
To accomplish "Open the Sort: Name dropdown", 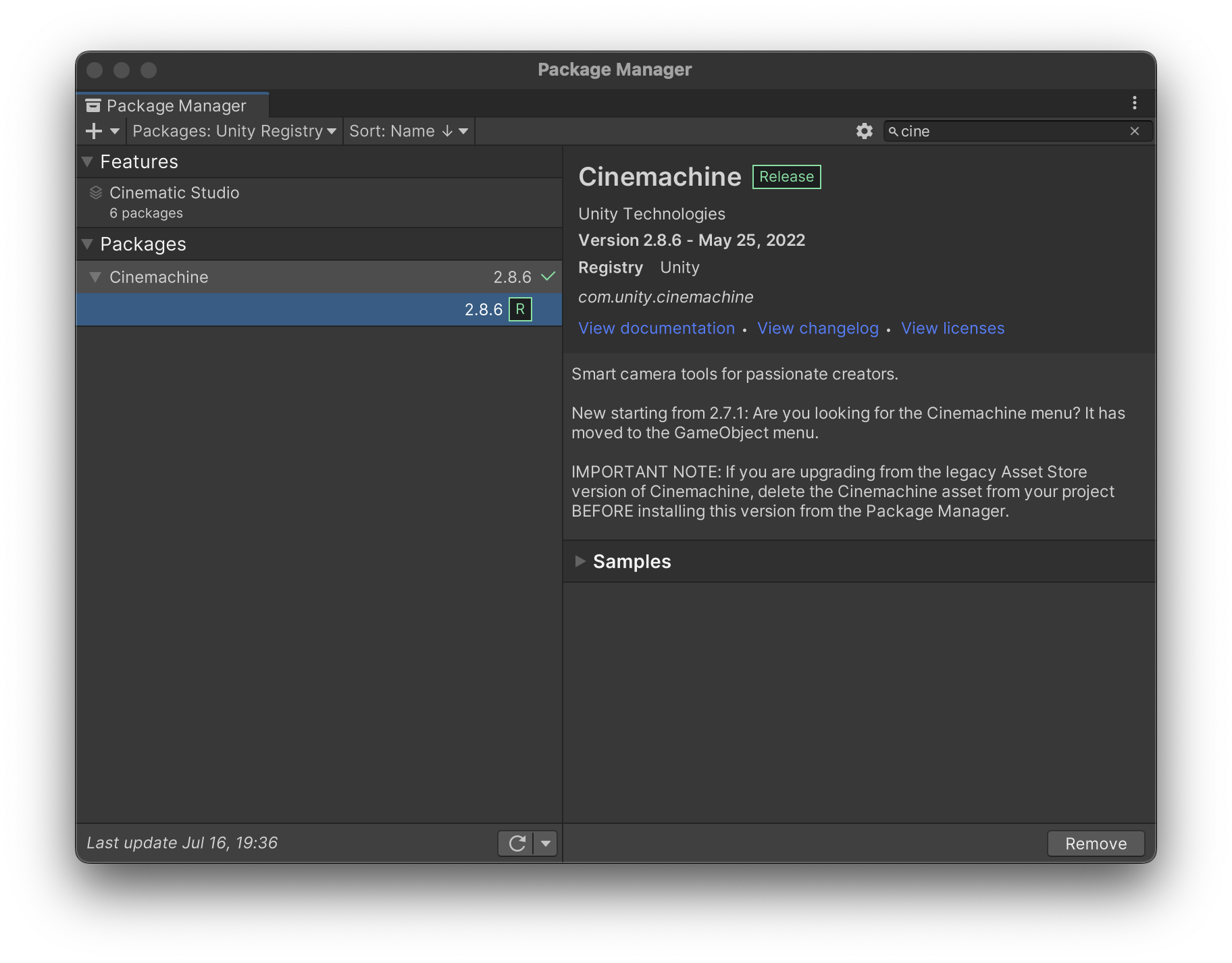I will pos(409,131).
